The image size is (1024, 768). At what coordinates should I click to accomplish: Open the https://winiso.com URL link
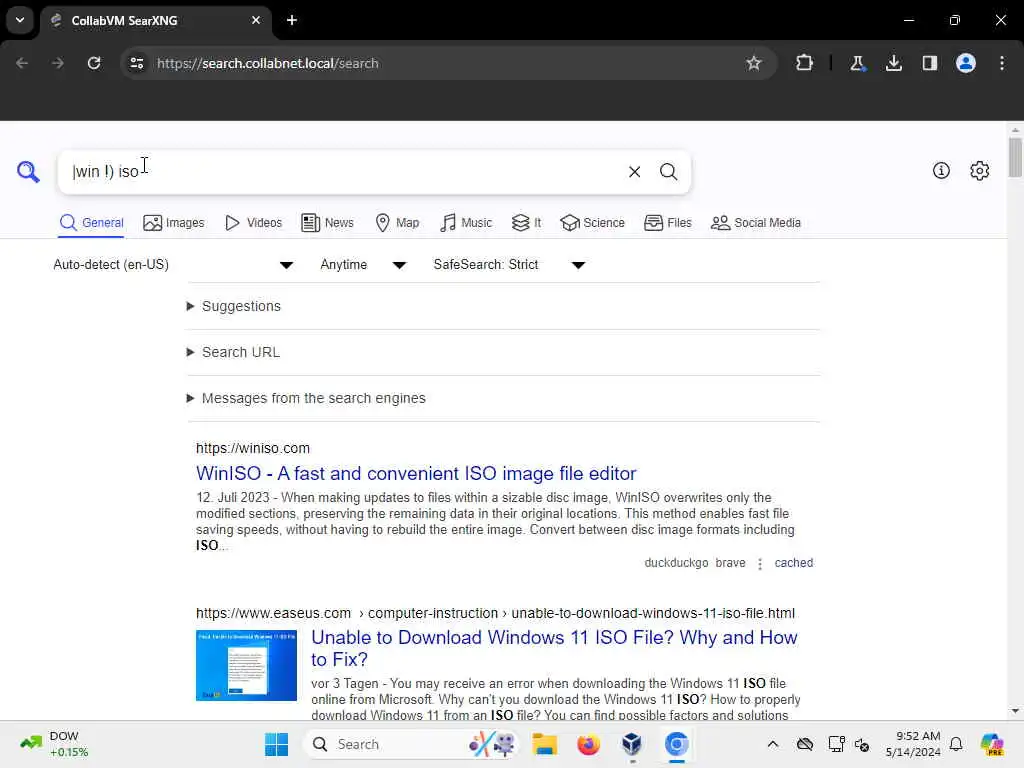(x=253, y=448)
